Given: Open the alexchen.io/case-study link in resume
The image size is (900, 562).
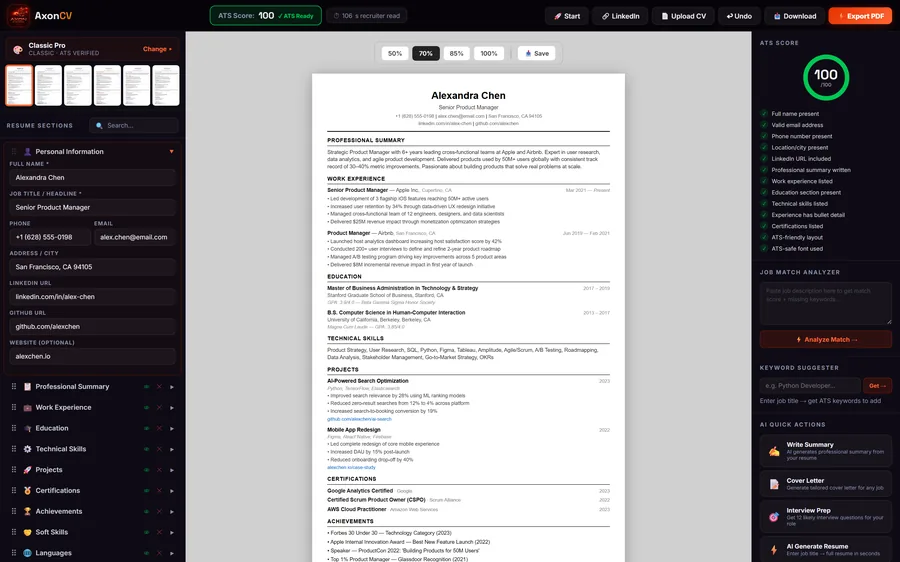Looking at the screenshot, I should (x=351, y=467).
